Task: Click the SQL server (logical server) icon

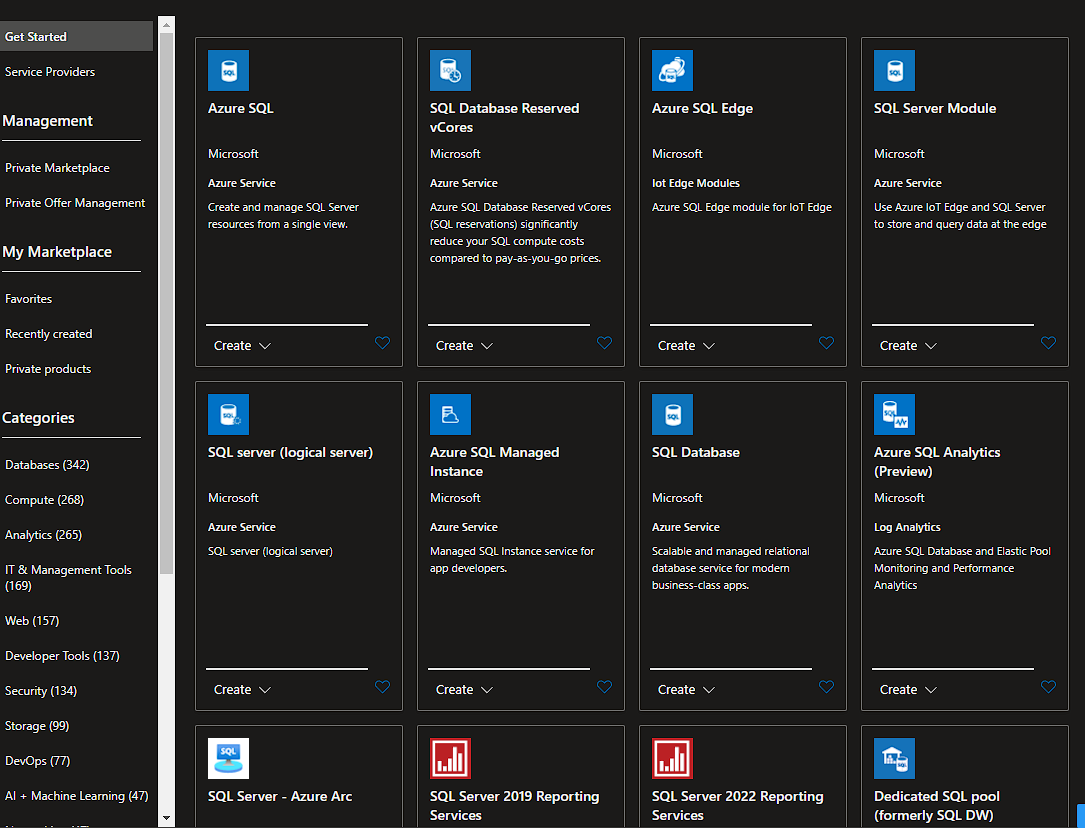Action: (x=228, y=414)
